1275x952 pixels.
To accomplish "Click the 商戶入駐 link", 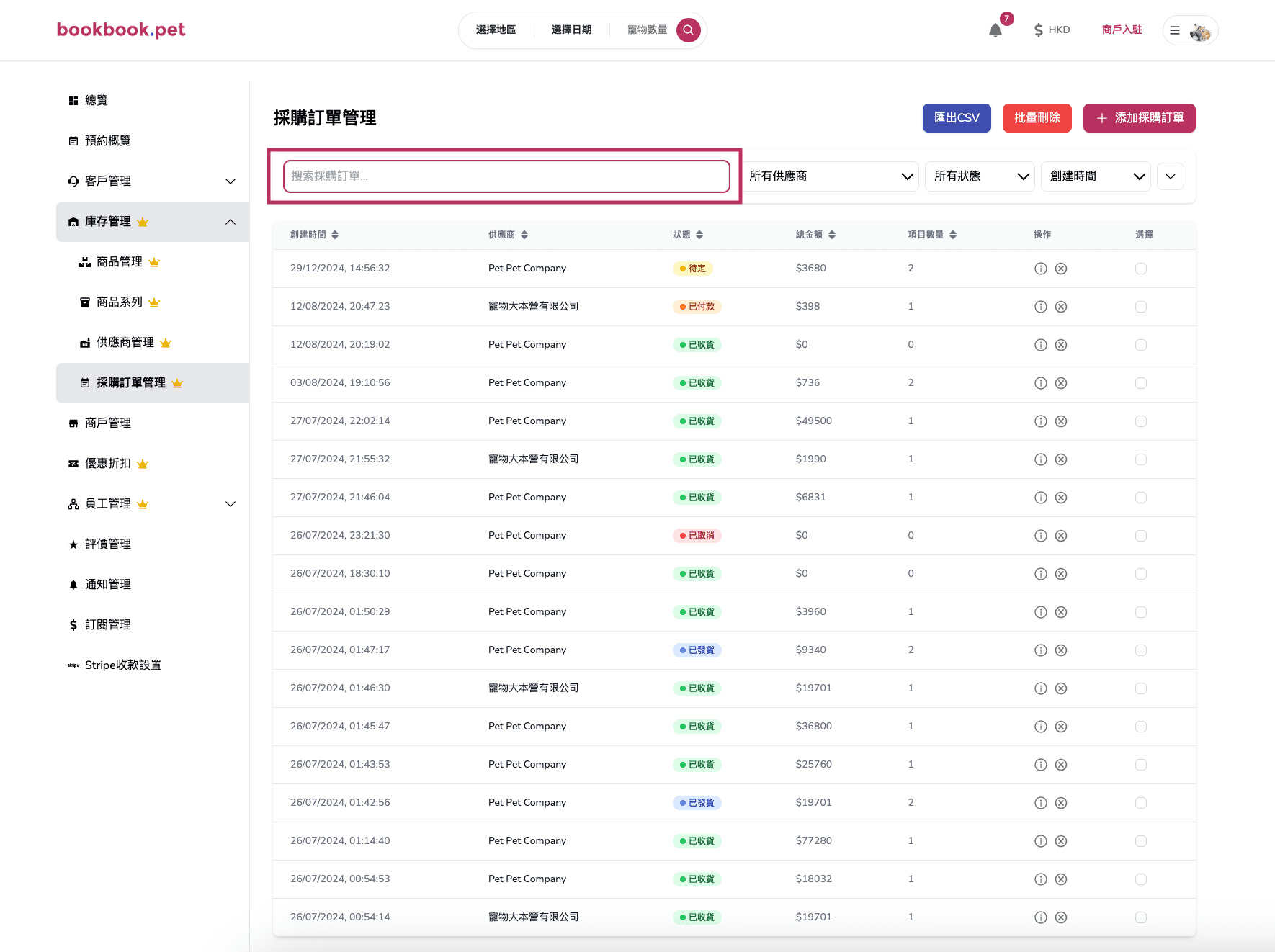I will 1122,30.
